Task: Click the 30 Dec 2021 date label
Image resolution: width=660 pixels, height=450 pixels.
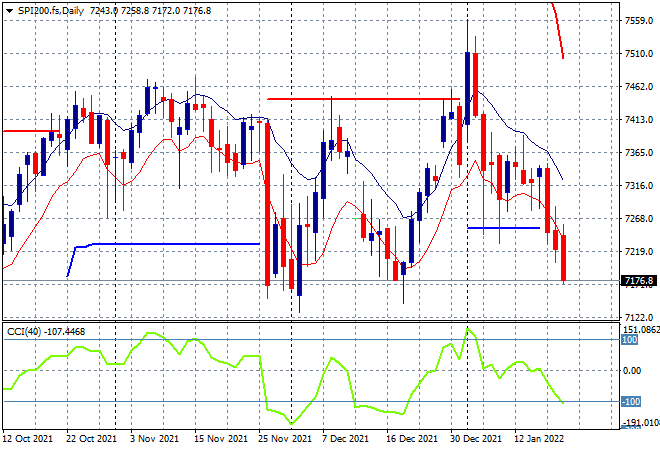Action: pos(476,439)
